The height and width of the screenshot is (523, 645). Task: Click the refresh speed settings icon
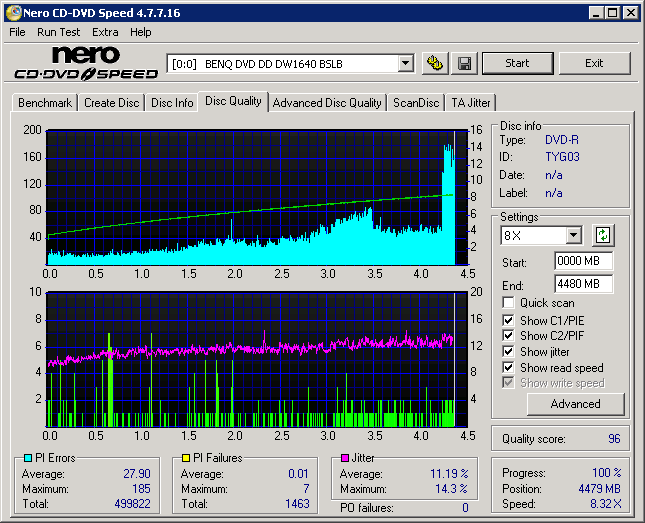click(x=603, y=235)
